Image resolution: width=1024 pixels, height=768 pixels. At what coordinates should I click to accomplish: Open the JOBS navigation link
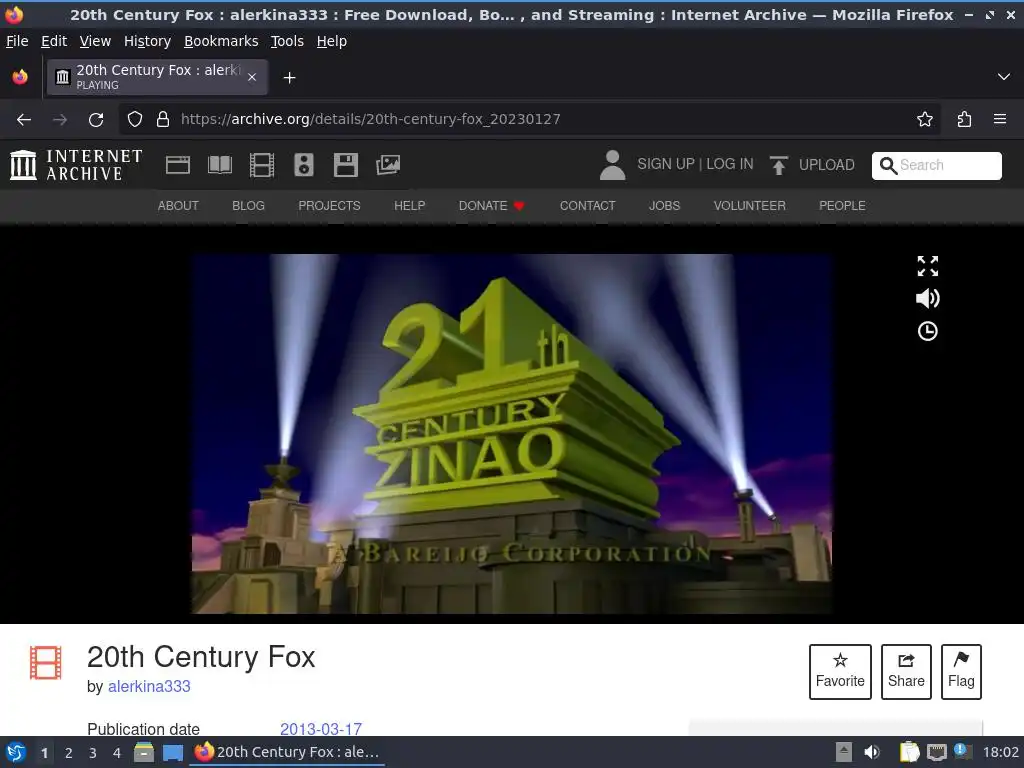tap(664, 206)
